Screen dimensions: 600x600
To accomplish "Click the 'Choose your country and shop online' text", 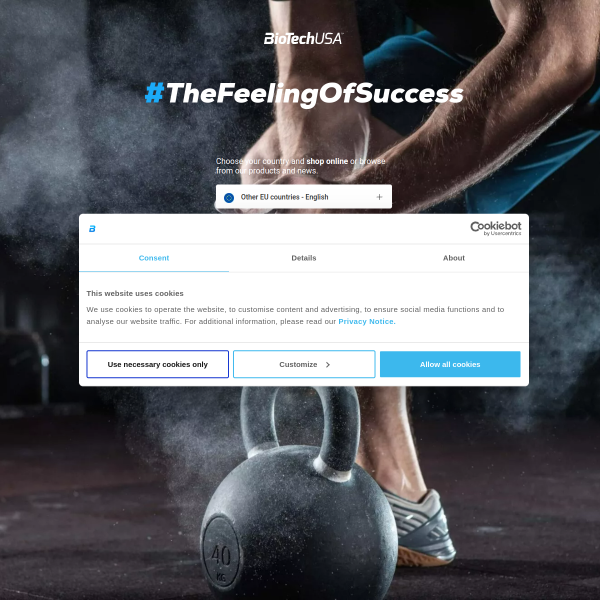I will point(300,166).
